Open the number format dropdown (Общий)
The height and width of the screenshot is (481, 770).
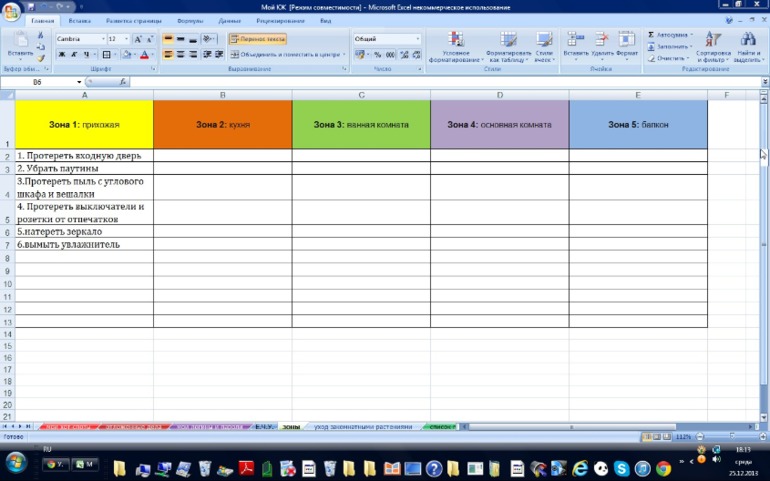417,39
